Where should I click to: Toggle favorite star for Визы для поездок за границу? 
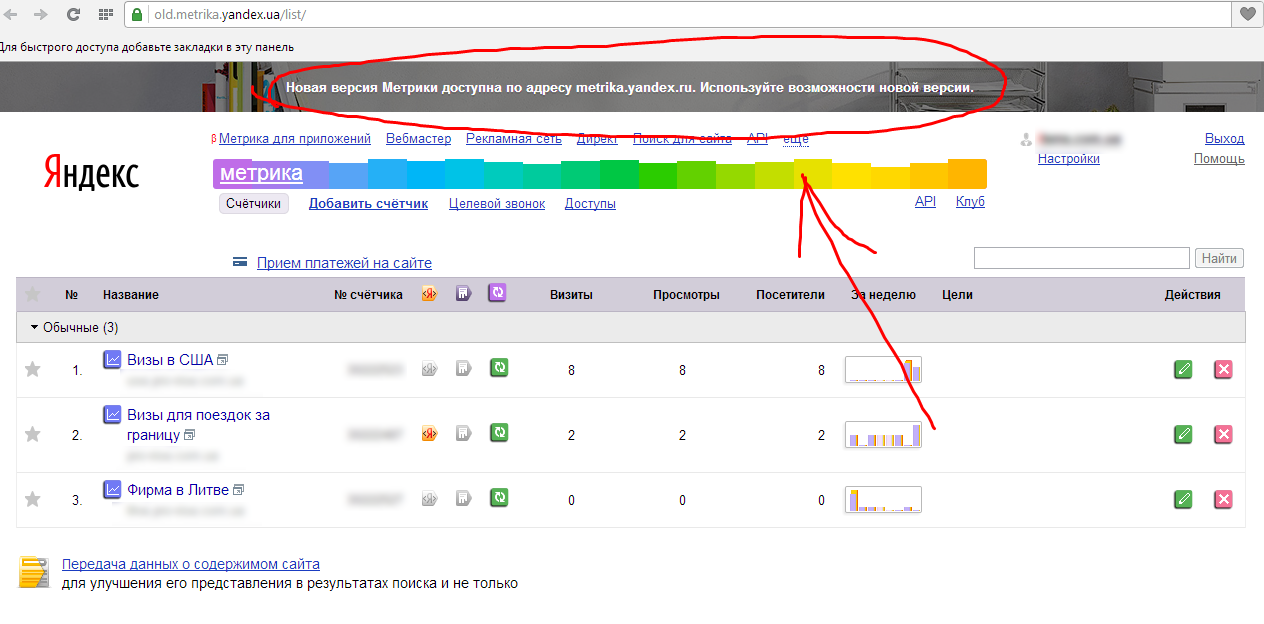pos(33,434)
